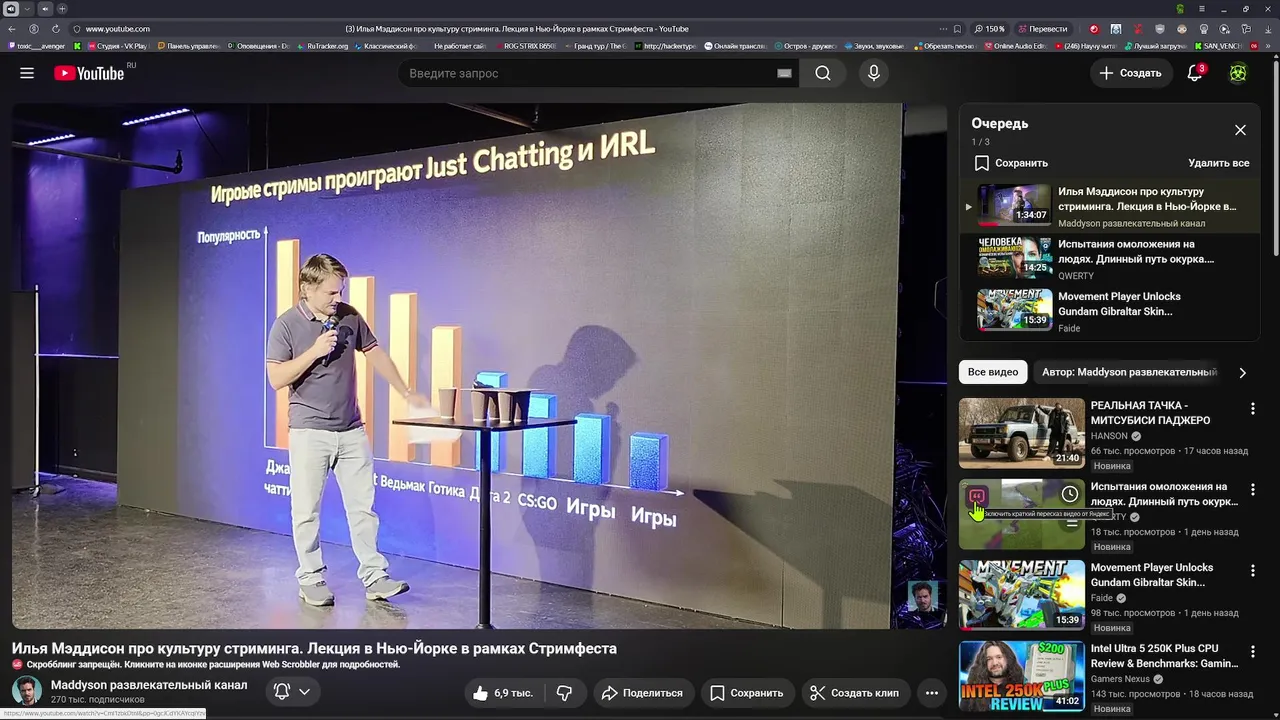This screenshot has width=1280, height=720.
Task: Open recommended Movement Player Unlocks Gundam thumbnail
Action: coord(1021,595)
